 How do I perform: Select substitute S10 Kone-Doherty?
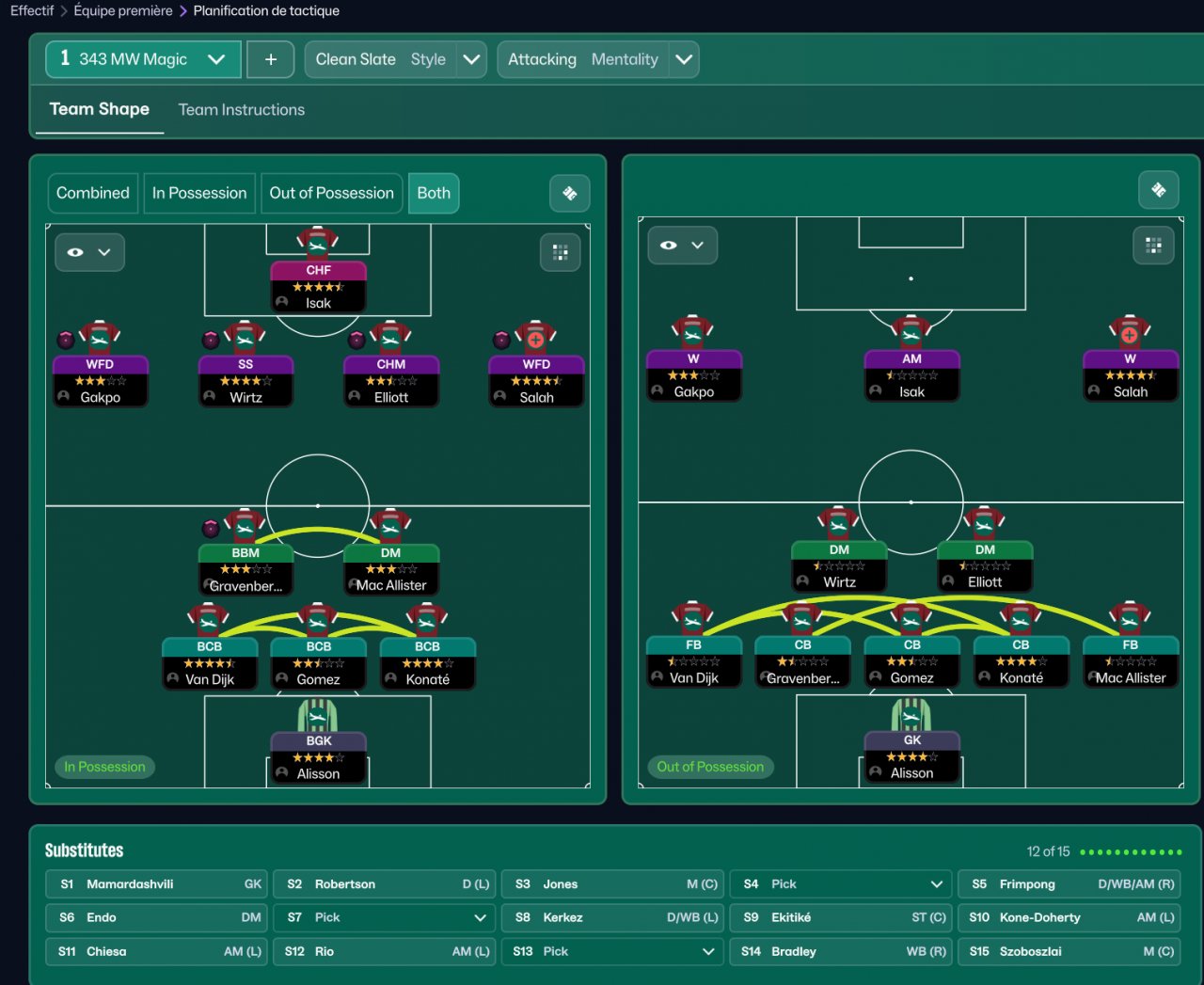[x=1069, y=917]
